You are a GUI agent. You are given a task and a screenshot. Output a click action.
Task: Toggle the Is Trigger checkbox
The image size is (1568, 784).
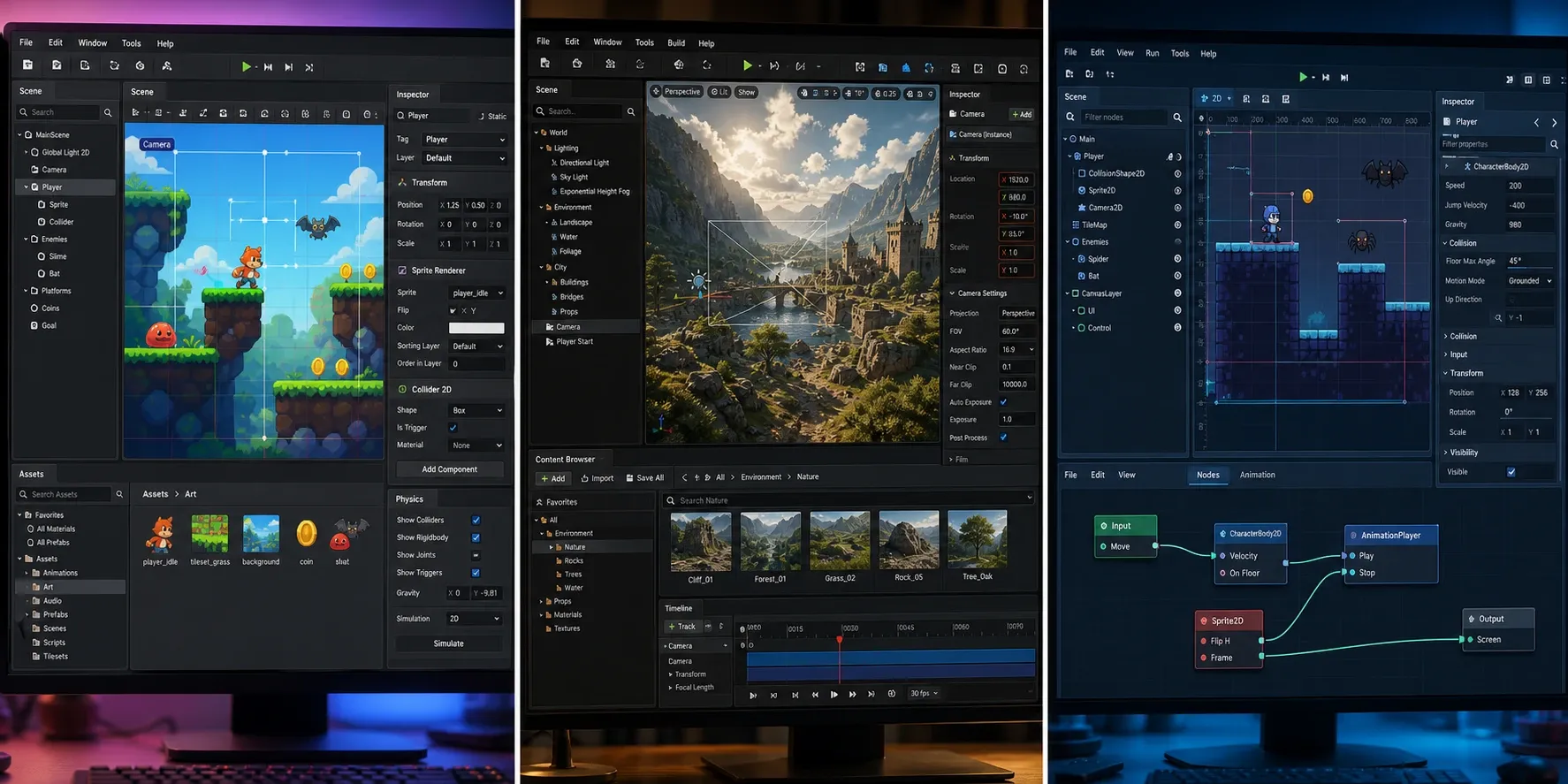(453, 428)
